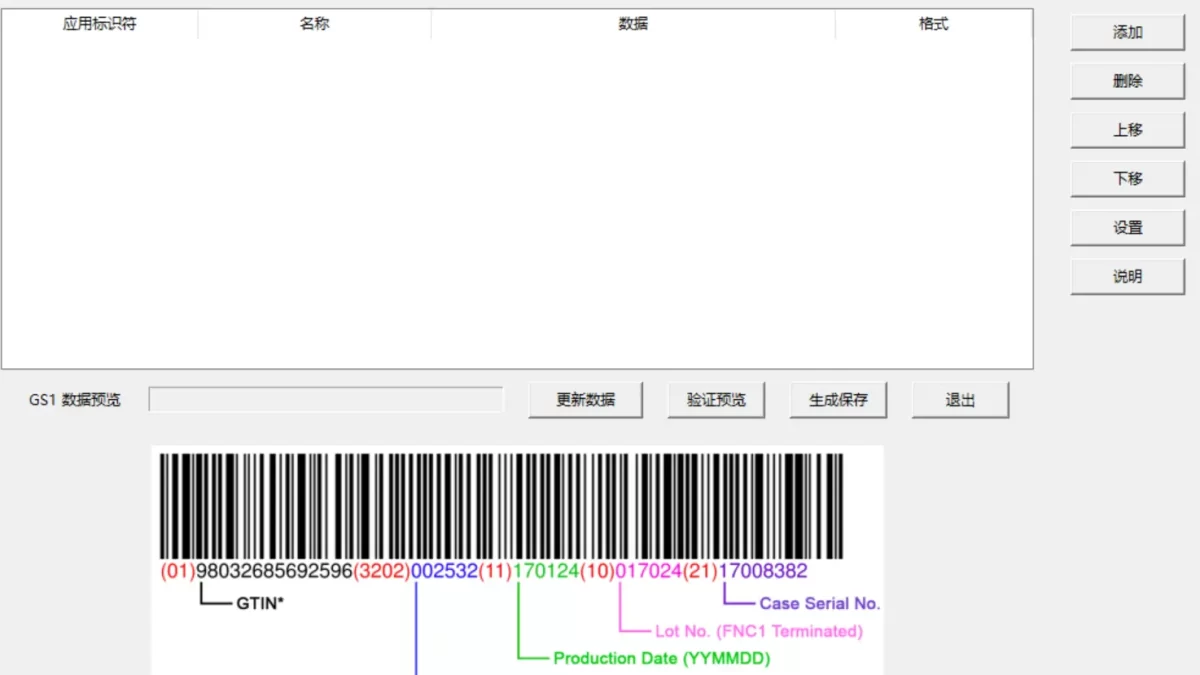This screenshot has height=675, width=1200.
Task: Move entry up with 上移
Action: click(x=1127, y=130)
